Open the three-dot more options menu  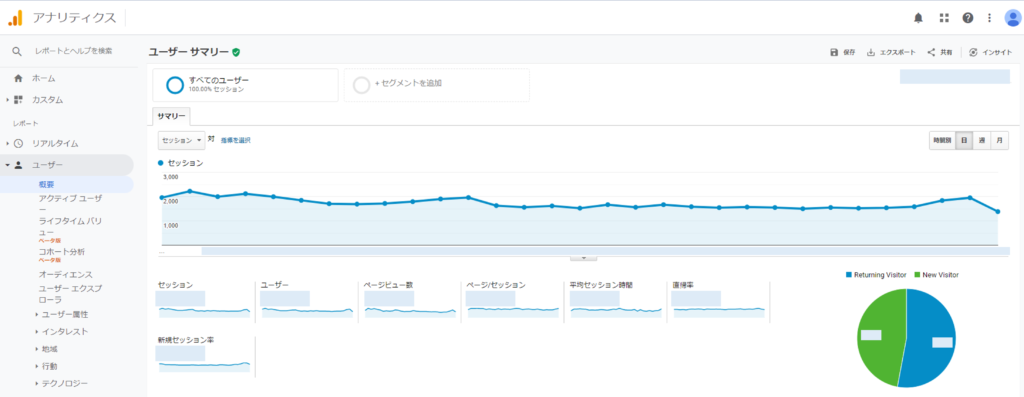tap(989, 18)
